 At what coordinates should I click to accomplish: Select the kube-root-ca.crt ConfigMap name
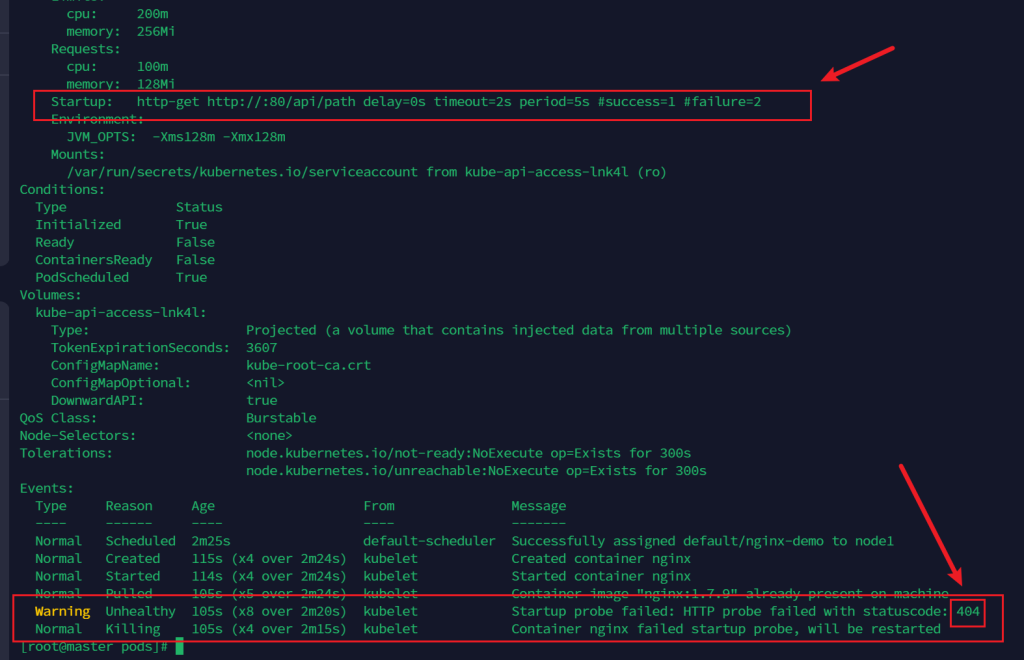point(308,365)
